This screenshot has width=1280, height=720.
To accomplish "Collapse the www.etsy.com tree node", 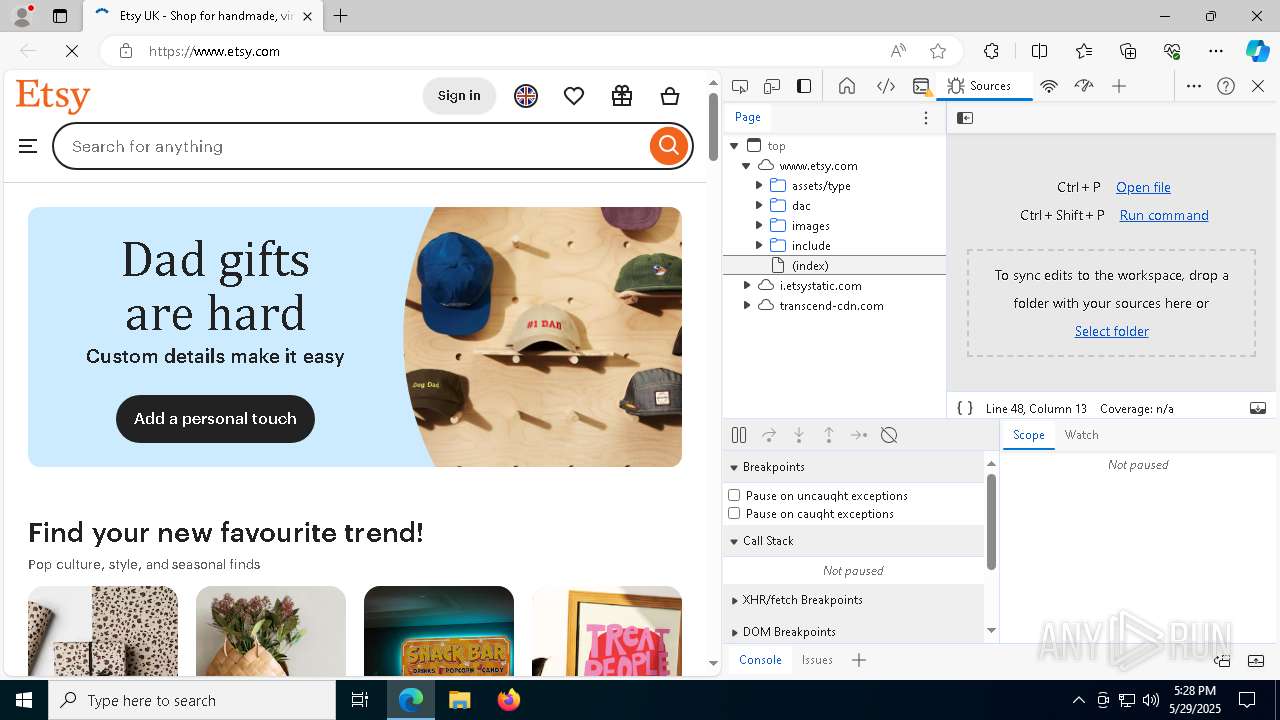I will click(x=746, y=166).
